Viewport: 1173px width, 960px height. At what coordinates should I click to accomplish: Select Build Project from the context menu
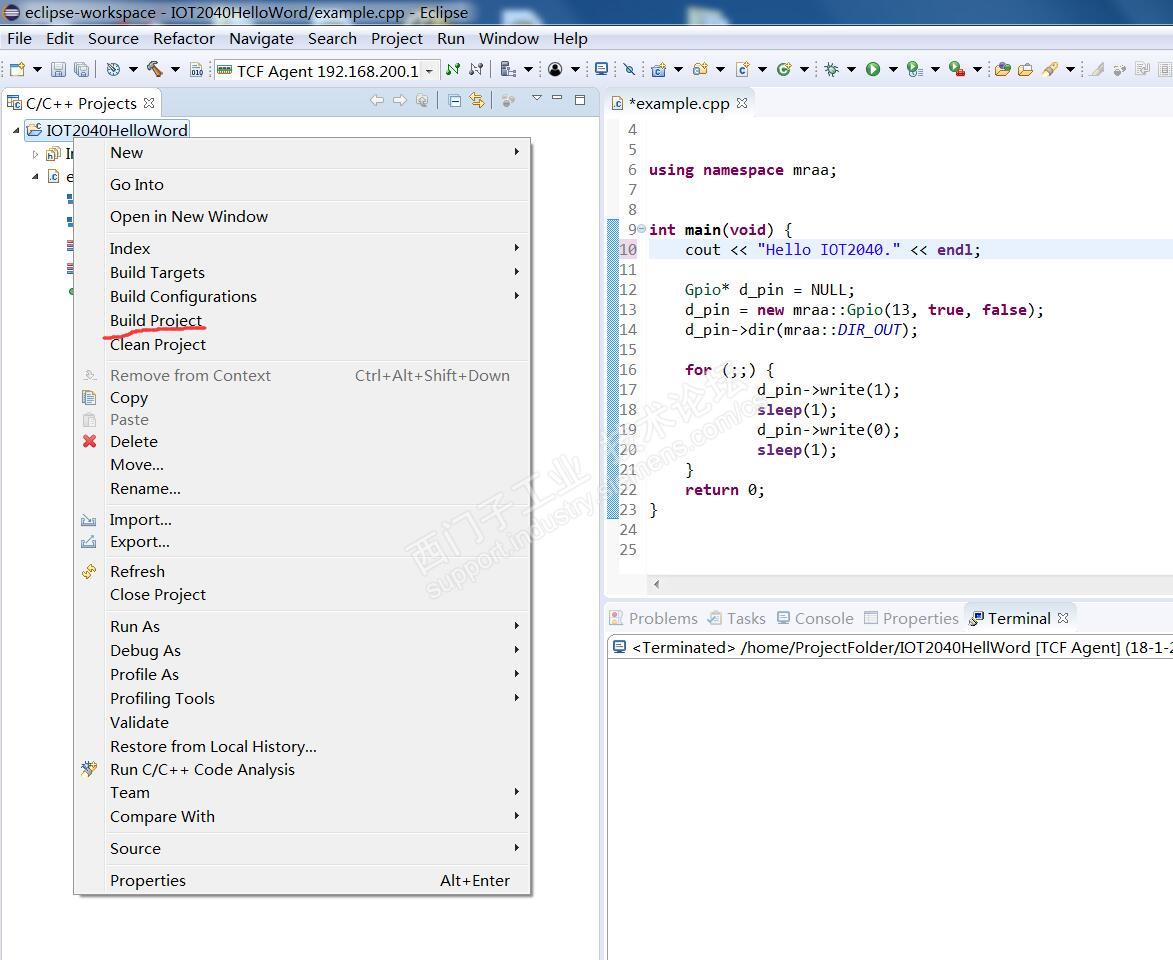coord(156,320)
